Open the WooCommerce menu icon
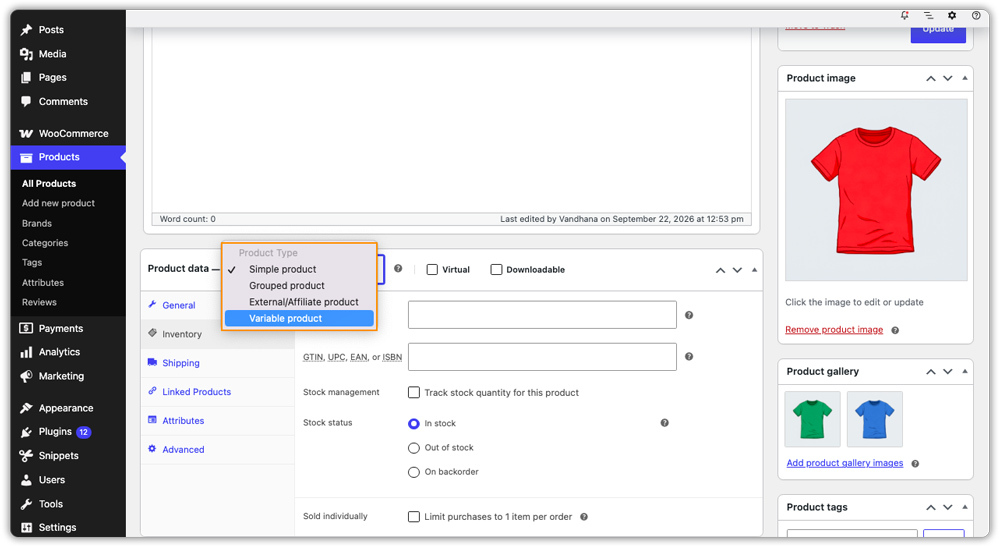Viewport: 1000px width, 546px height. [x=26, y=133]
